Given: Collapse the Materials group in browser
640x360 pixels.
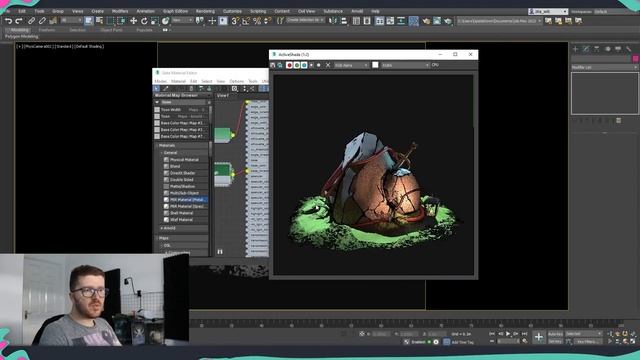Looking at the screenshot, I should (x=158, y=145).
